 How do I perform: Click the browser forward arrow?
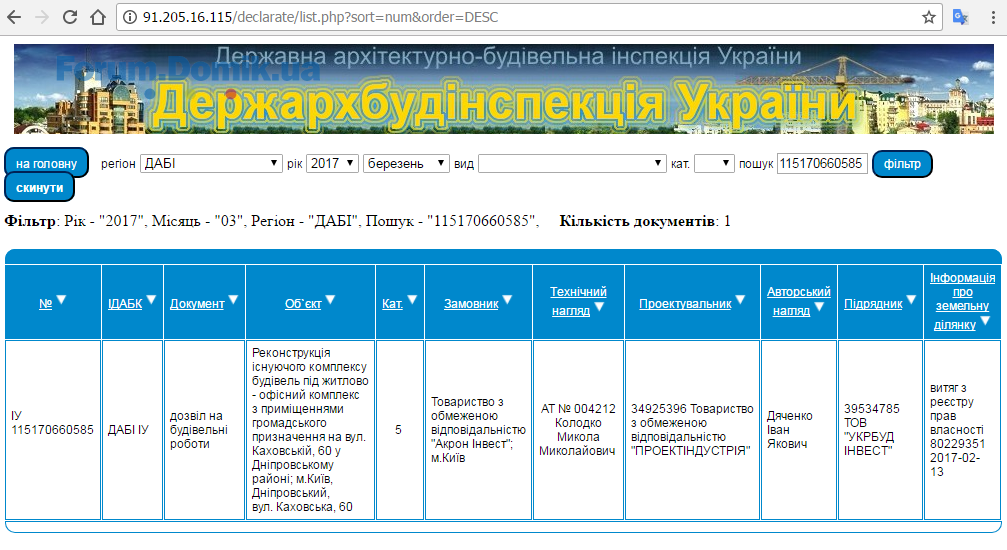[42, 17]
